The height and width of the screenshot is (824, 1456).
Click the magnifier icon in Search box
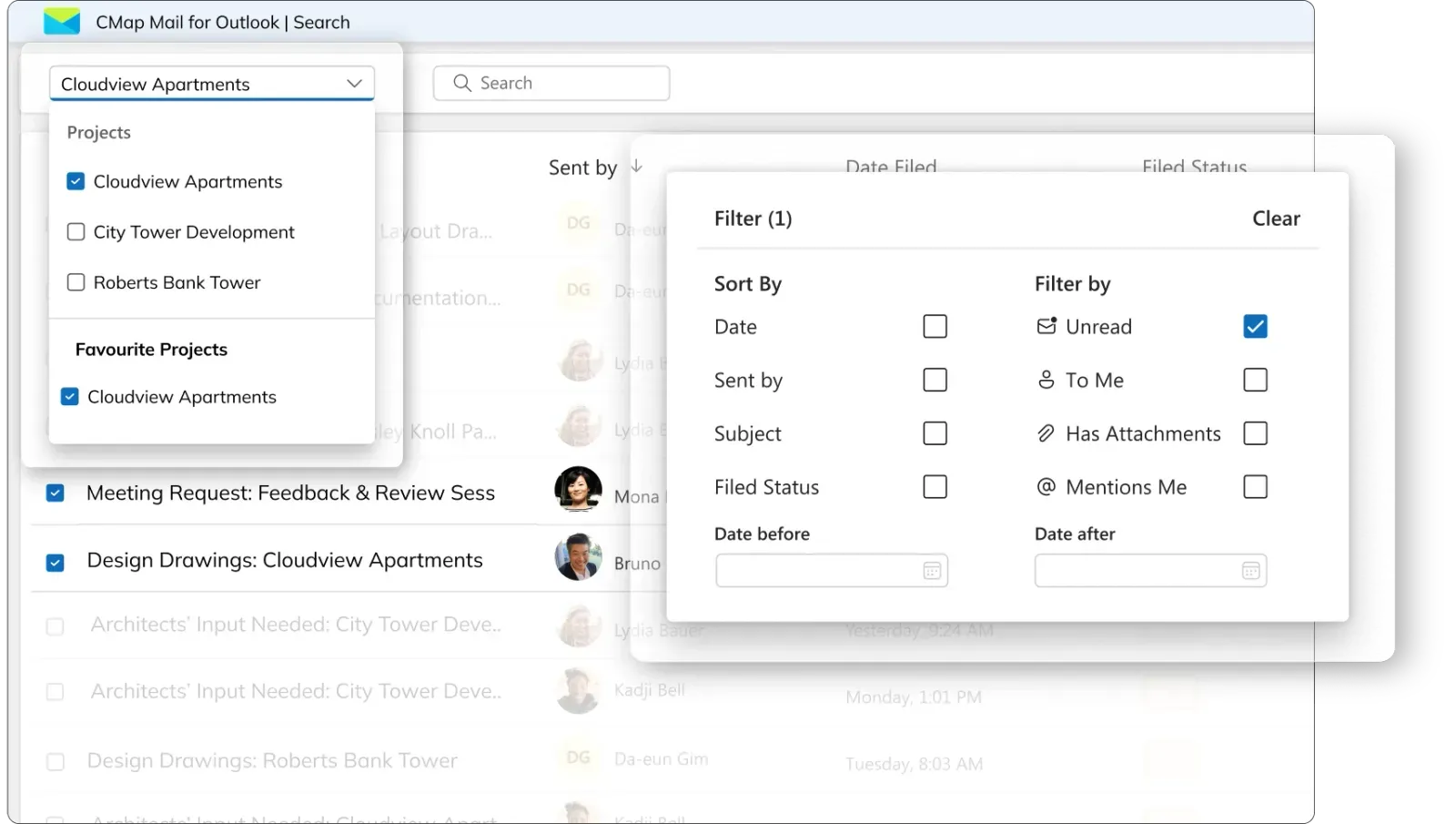click(462, 83)
